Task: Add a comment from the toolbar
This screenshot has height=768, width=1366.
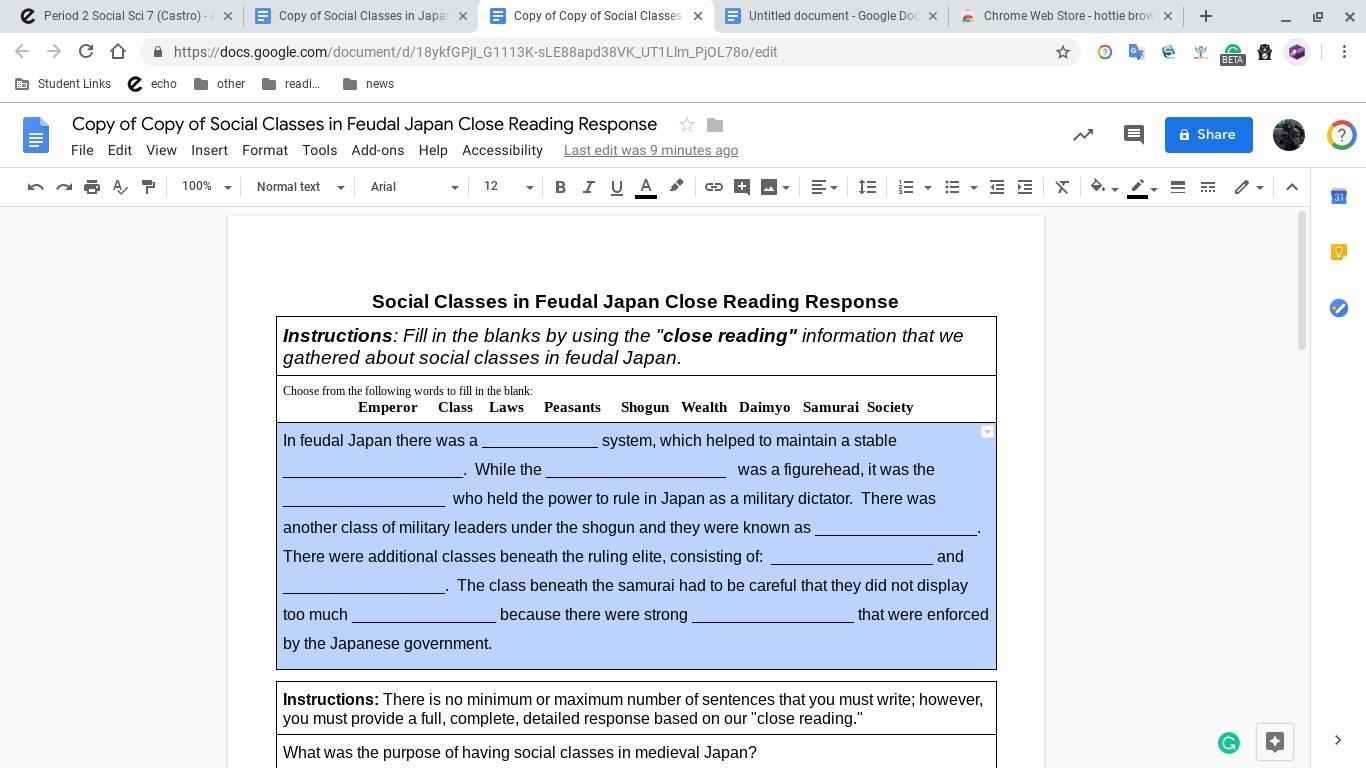Action: click(741, 187)
